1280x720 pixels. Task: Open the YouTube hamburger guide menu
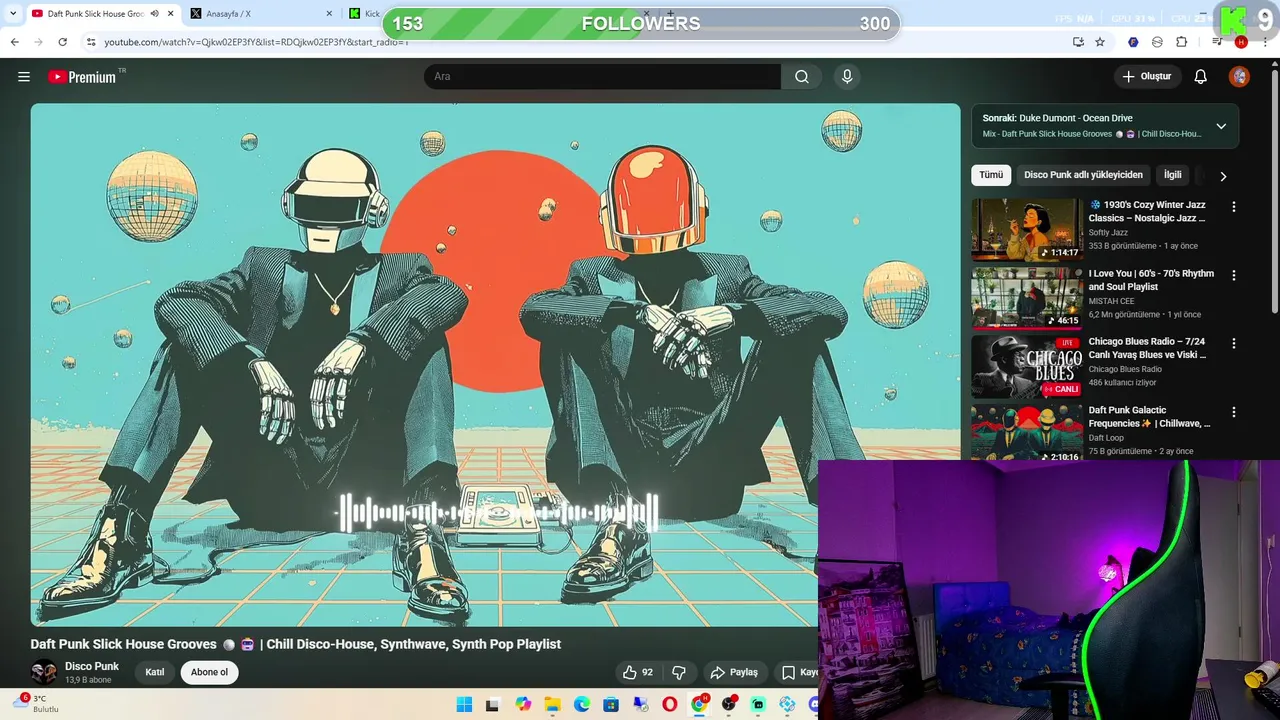pos(24,77)
